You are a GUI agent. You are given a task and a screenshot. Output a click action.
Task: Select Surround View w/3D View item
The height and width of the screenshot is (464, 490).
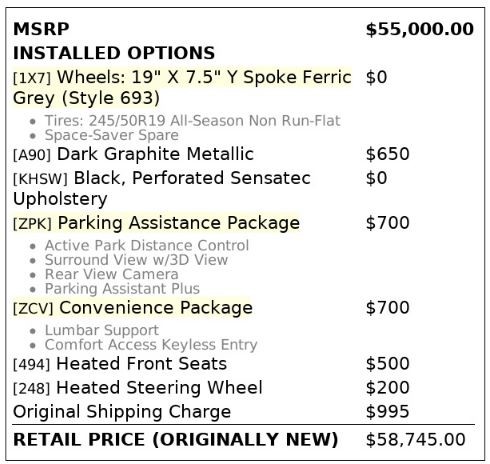coord(136,260)
